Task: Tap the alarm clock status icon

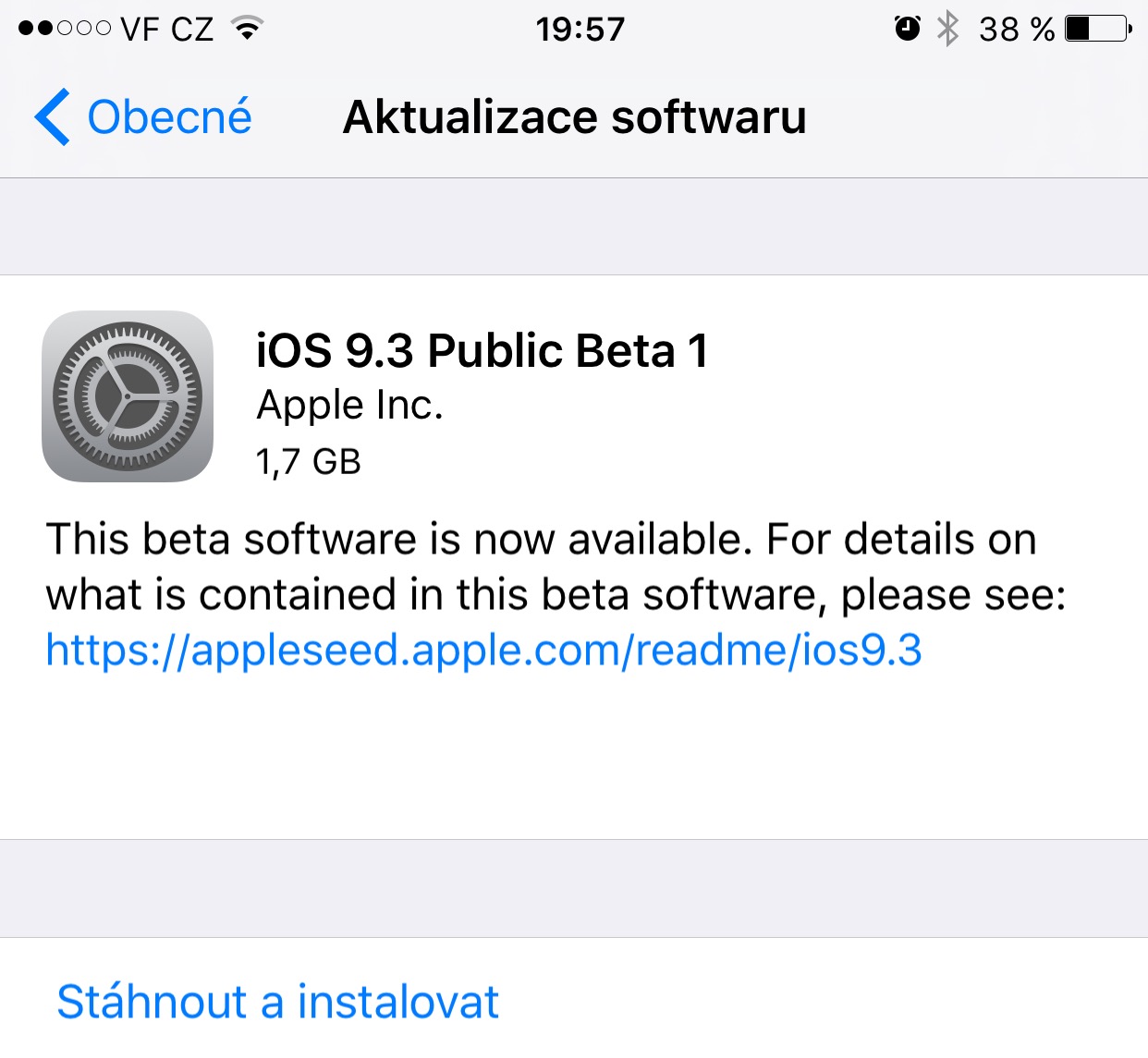Action: pyautogui.click(x=908, y=29)
